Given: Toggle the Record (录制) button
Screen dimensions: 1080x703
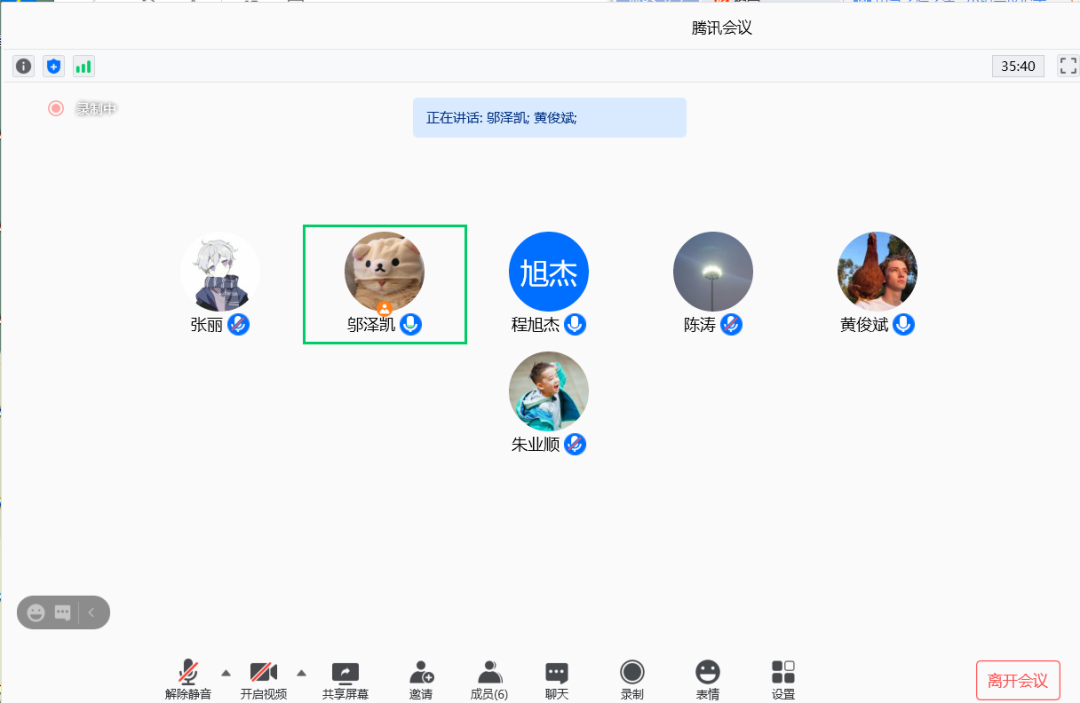Looking at the screenshot, I should [632, 679].
